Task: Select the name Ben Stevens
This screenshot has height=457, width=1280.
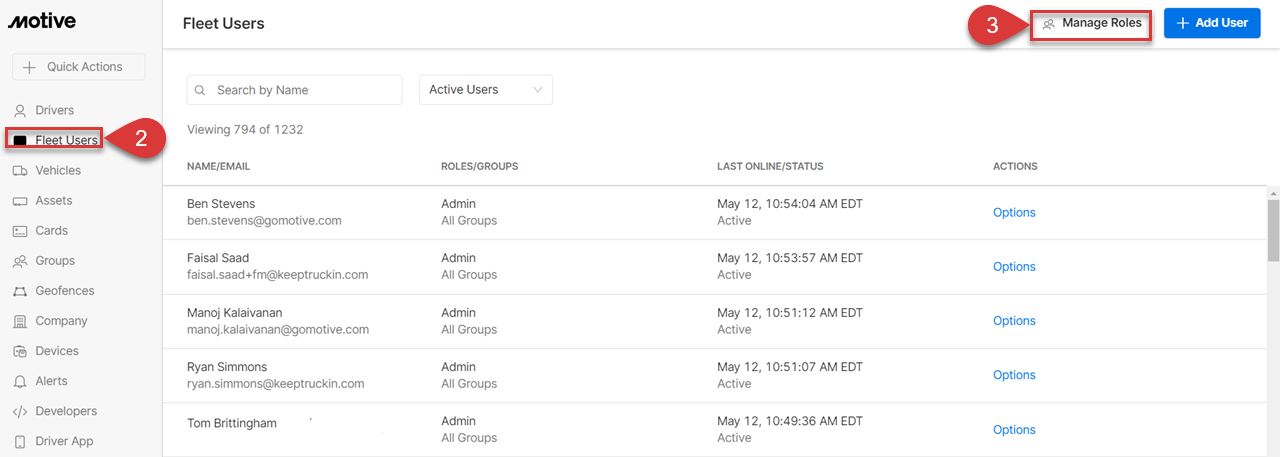Action: click(x=221, y=204)
